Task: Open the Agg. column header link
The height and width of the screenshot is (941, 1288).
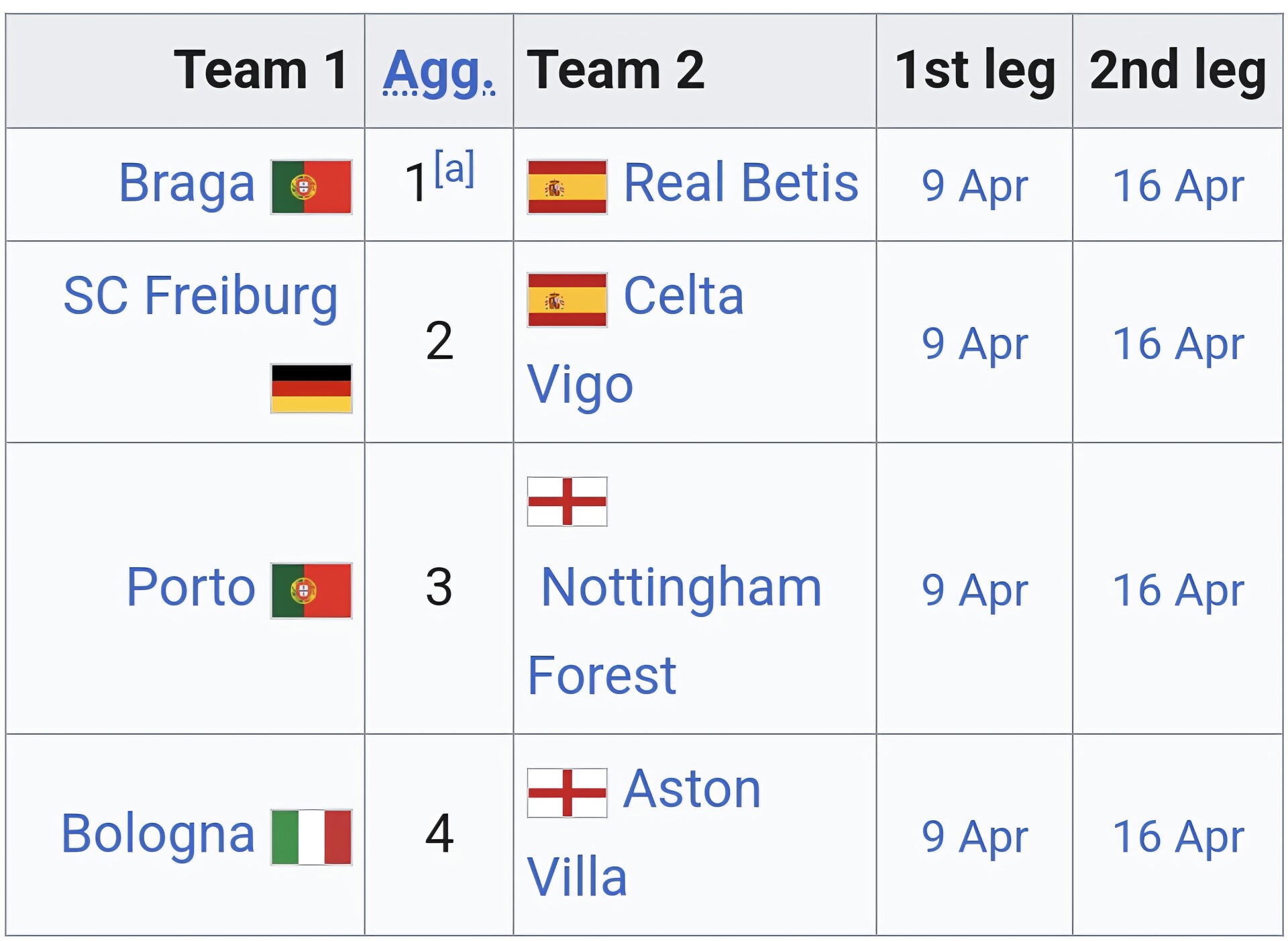Action: [439, 71]
